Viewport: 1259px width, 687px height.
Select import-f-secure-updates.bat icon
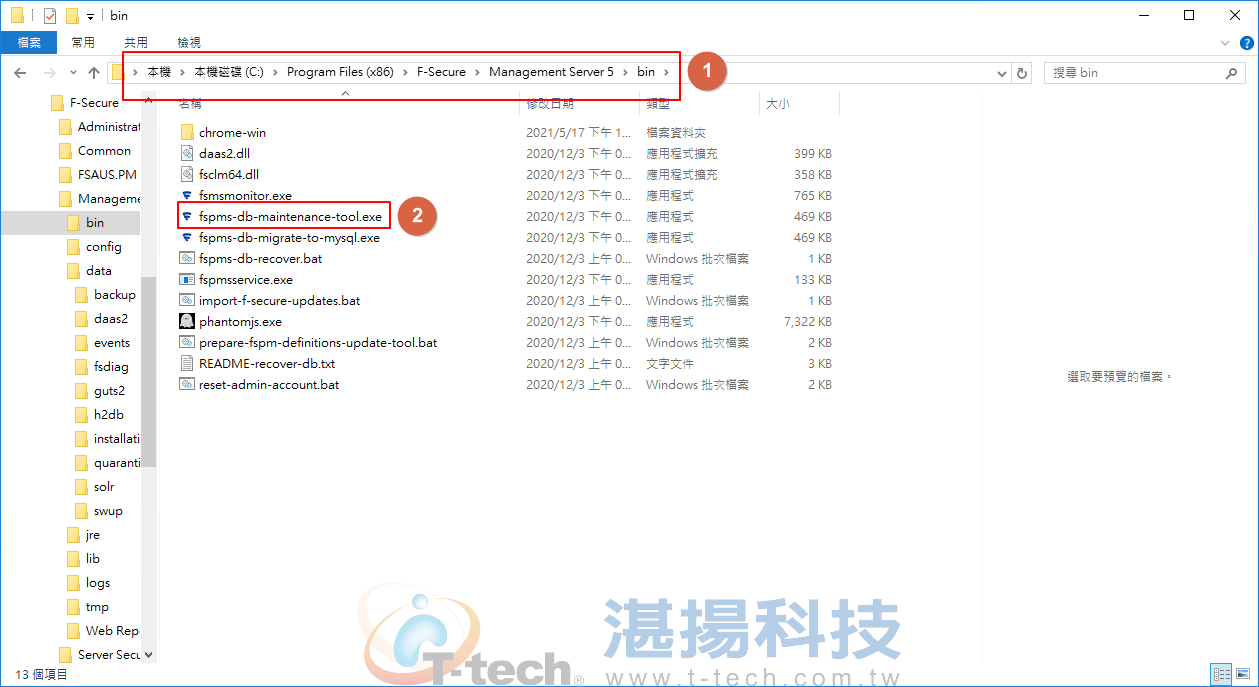pyautogui.click(x=187, y=300)
